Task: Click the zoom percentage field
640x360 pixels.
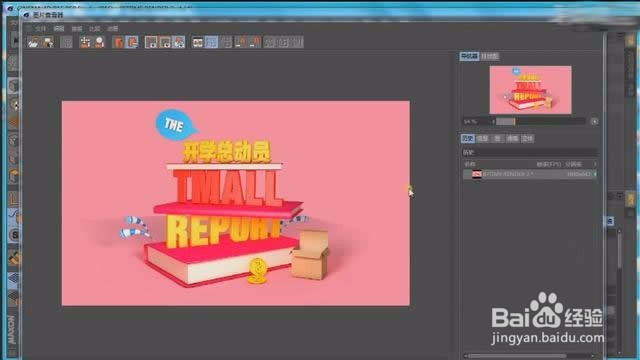Action: 476,122
